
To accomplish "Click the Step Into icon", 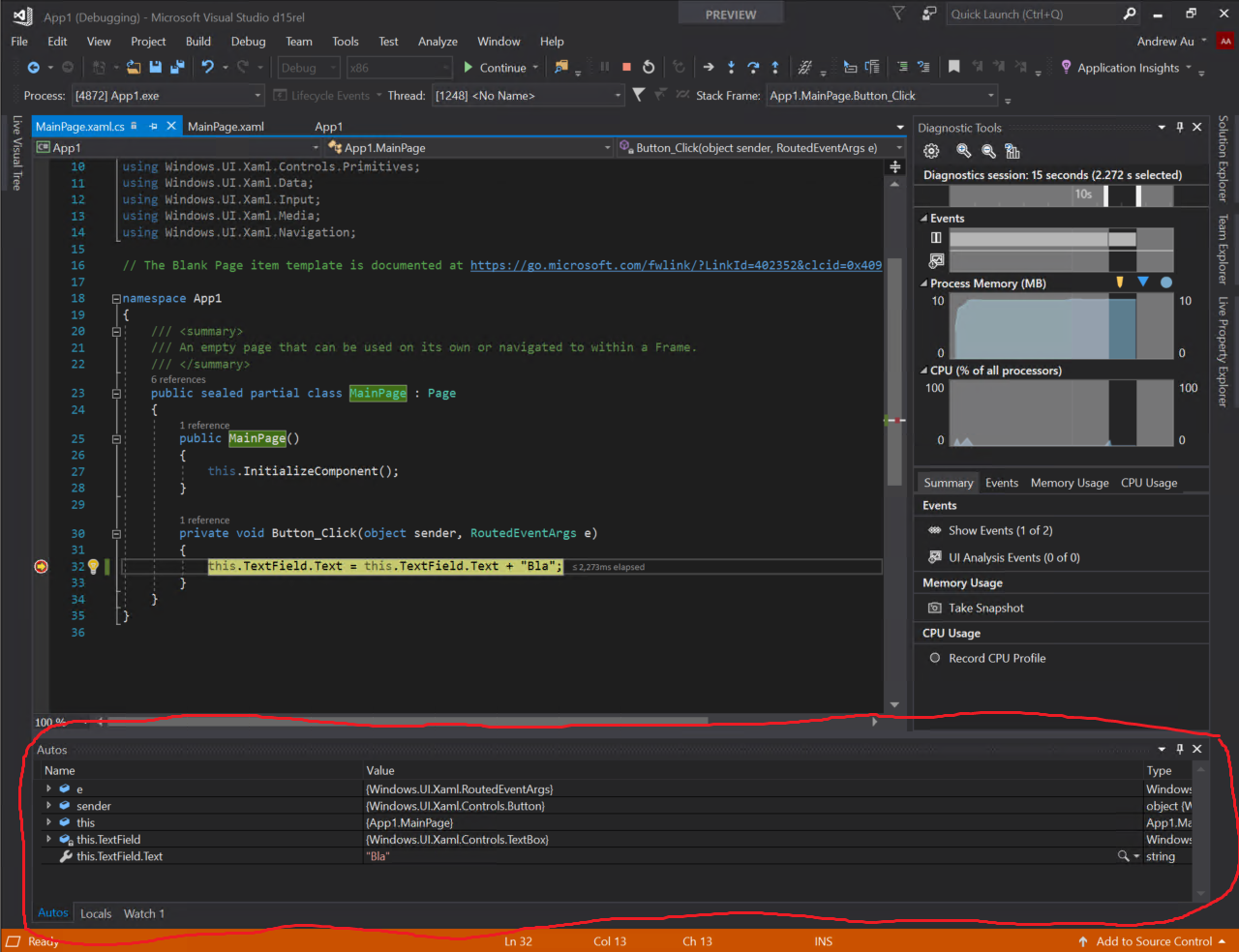I will pos(731,67).
